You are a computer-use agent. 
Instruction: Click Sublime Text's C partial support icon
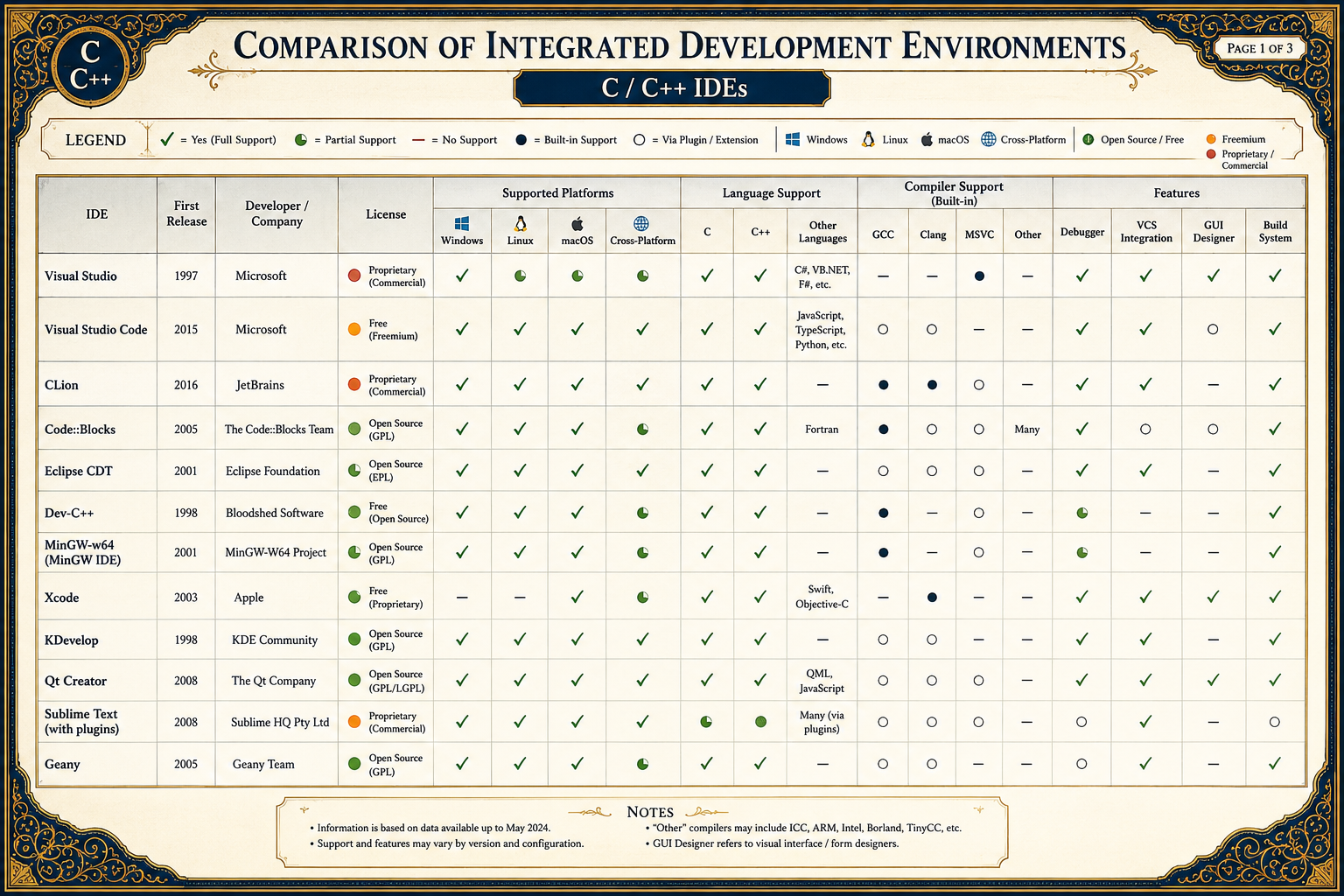(x=706, y=722)
